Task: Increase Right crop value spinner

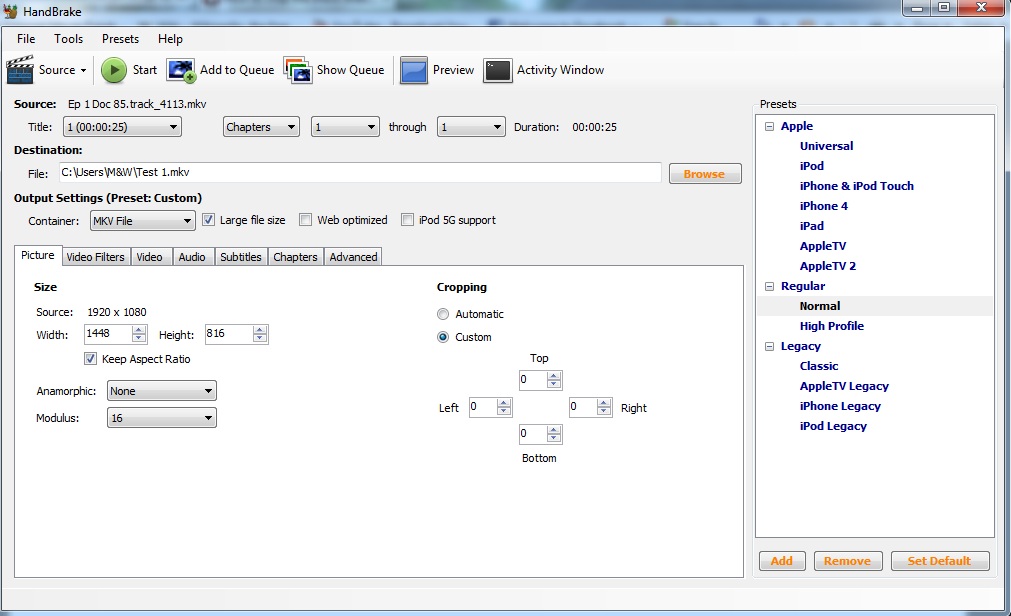Action: (x=604, y=403)
